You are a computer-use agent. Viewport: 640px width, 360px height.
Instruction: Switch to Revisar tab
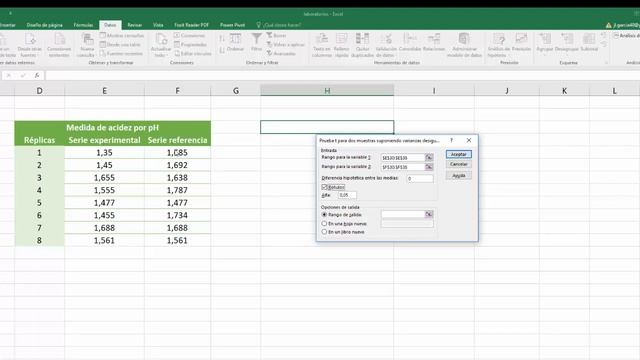135,25
